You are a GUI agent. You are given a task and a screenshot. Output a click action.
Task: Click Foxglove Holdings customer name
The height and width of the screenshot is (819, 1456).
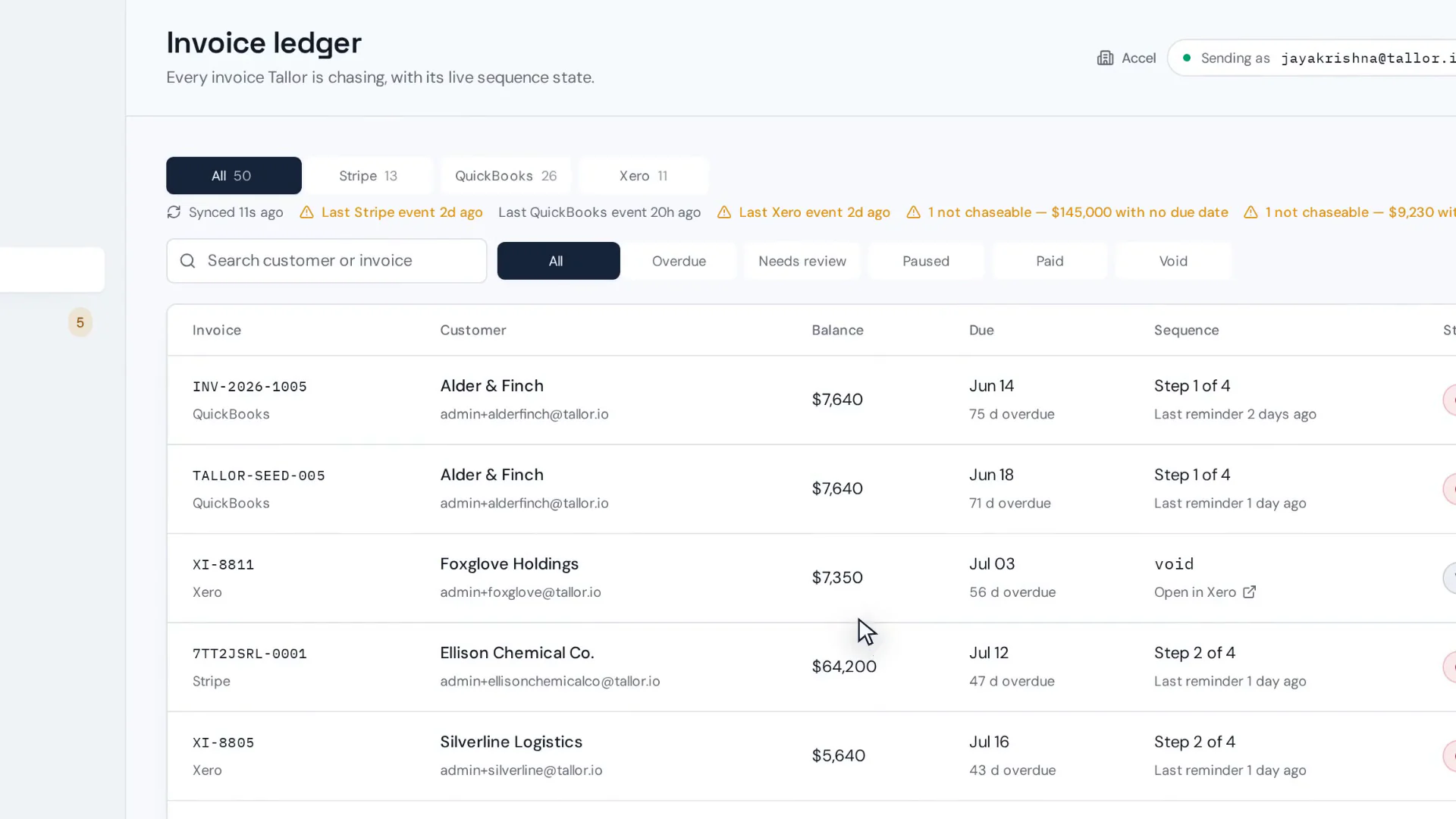click(510, 564)
